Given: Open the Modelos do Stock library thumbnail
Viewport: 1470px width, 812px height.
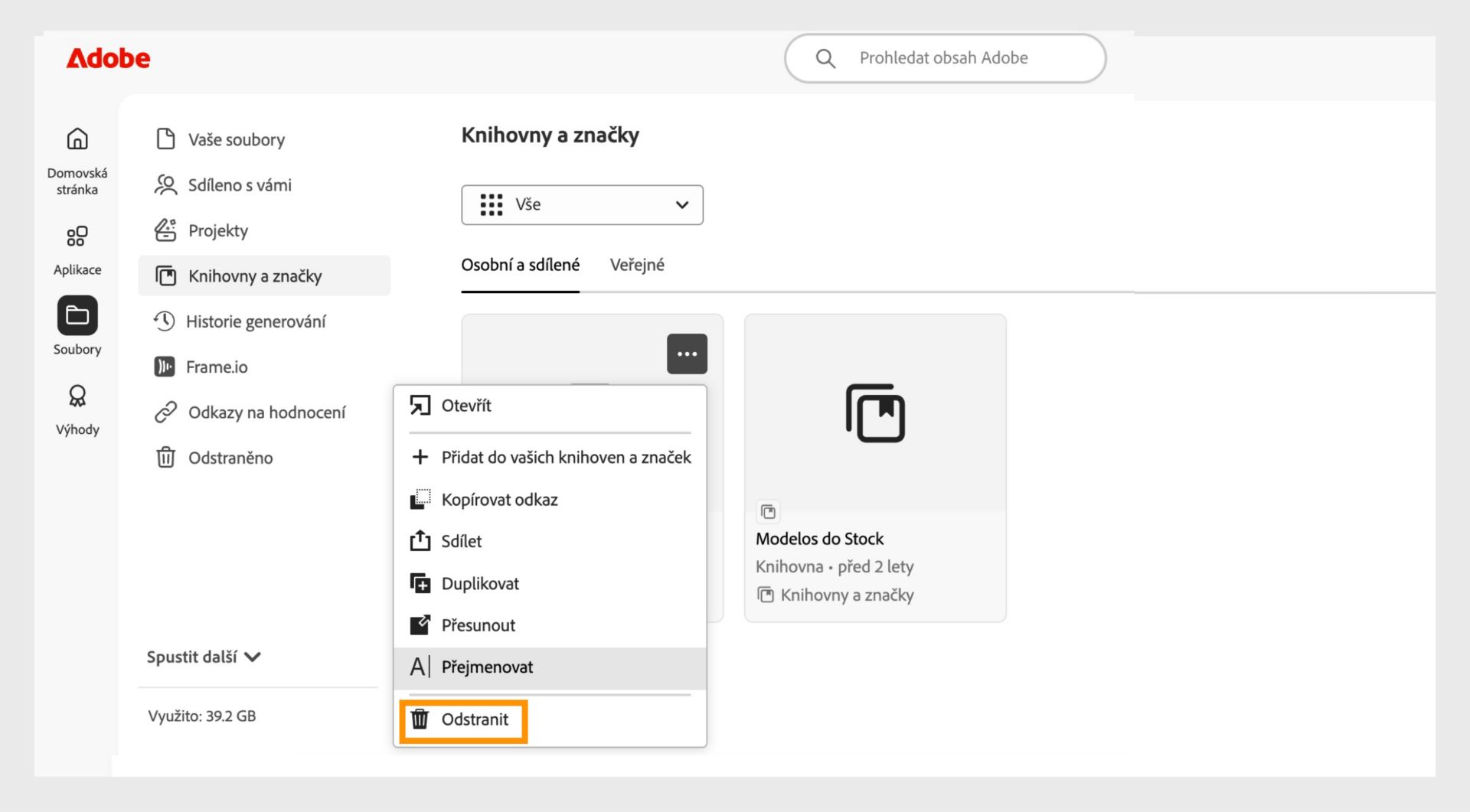Looking at the screenshot, I should [x=875, y=413].
